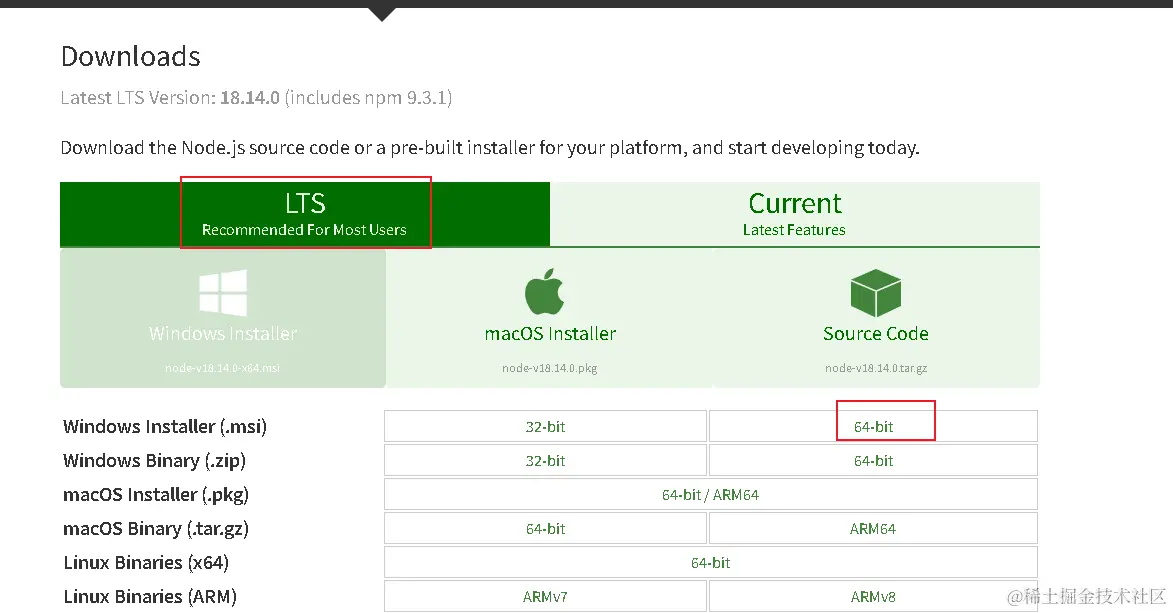Viewport: 1173px width, 613px height.
Task: Click the Downloads heading
Action: (131, 57)
